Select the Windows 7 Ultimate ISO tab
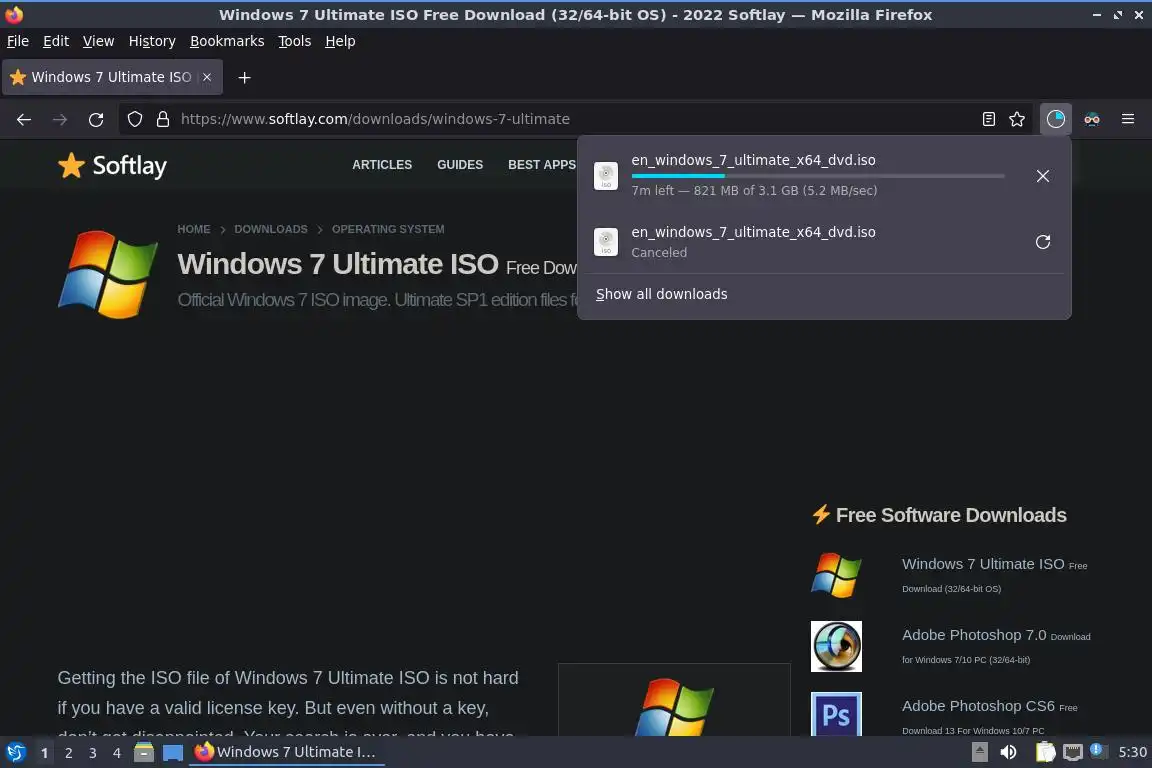The image size is (1152, 768). tap(112, 77)
